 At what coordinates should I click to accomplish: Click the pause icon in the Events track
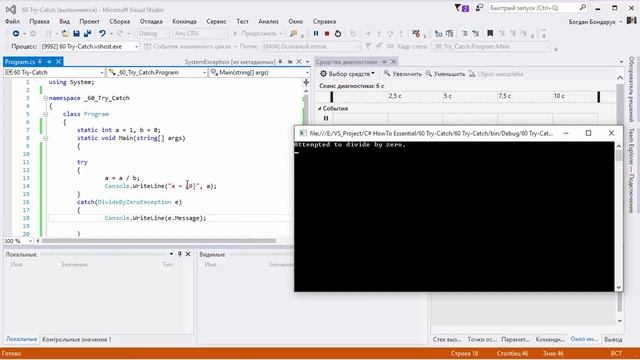click(326, 118)
